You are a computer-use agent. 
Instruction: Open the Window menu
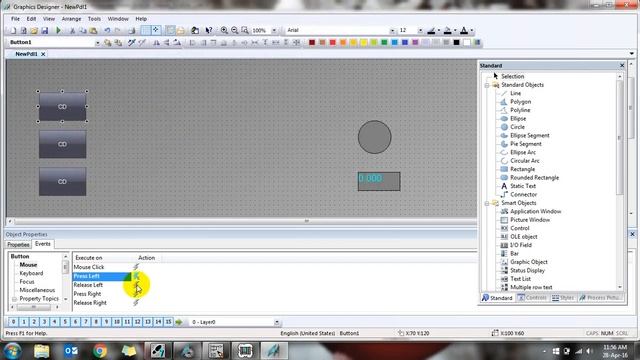point(118,19)
